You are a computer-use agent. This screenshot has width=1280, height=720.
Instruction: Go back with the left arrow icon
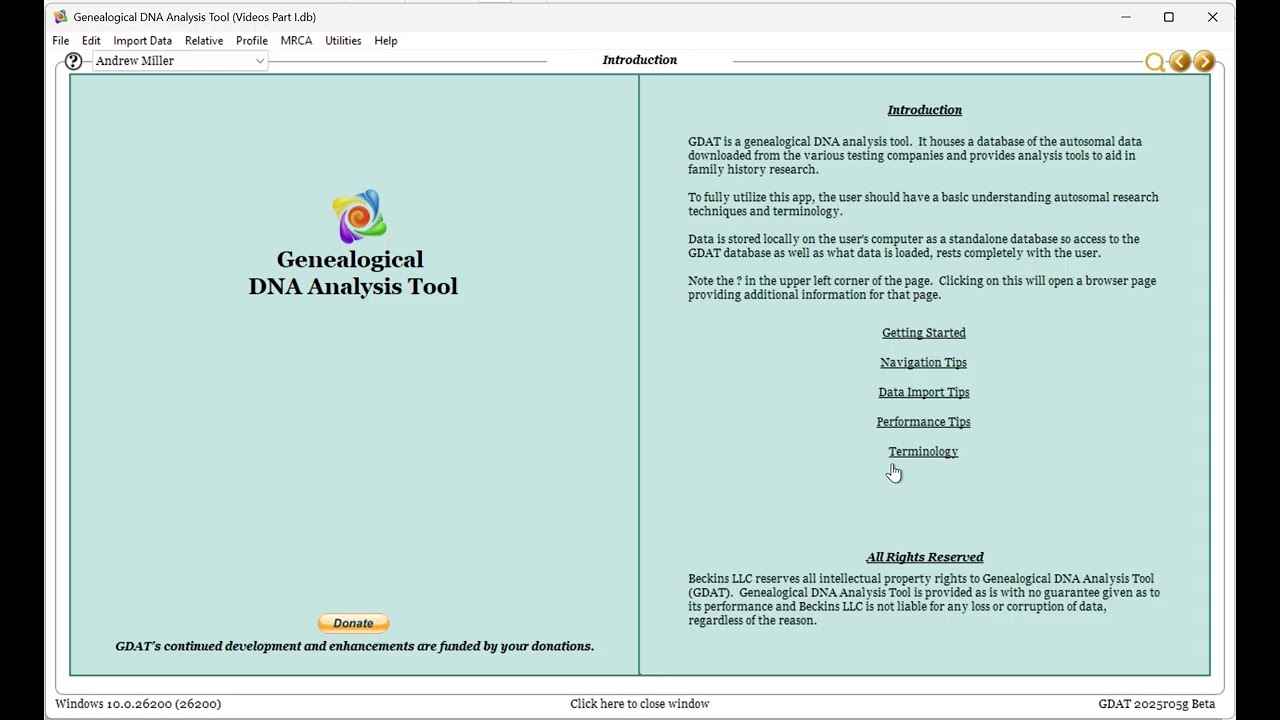[x=1180, y=62]
